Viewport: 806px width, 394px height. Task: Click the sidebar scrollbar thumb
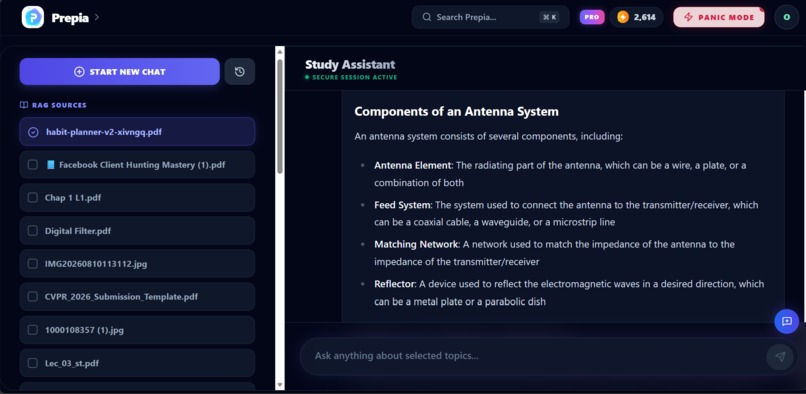tap(280, 116)
